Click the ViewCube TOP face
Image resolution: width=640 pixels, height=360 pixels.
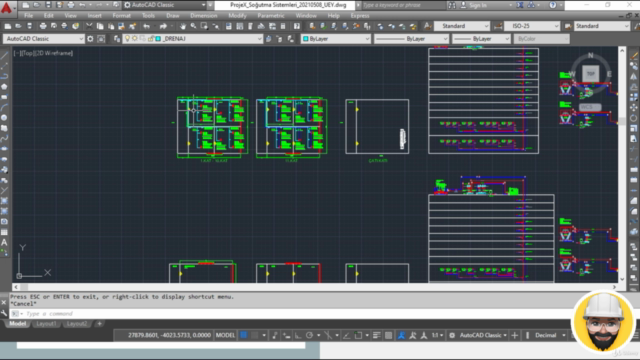click(x=591, y=74)
